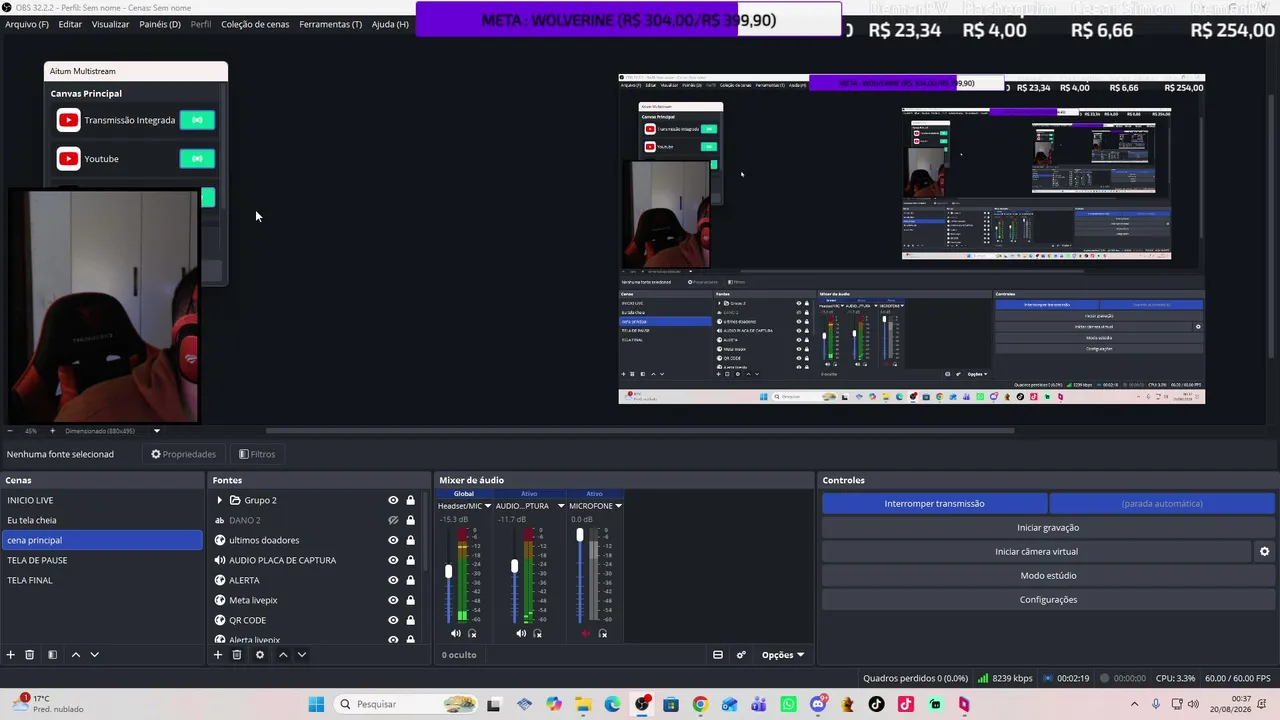Hide the ALERTA source
The image size is (1280, 720).
click(393, 580)
